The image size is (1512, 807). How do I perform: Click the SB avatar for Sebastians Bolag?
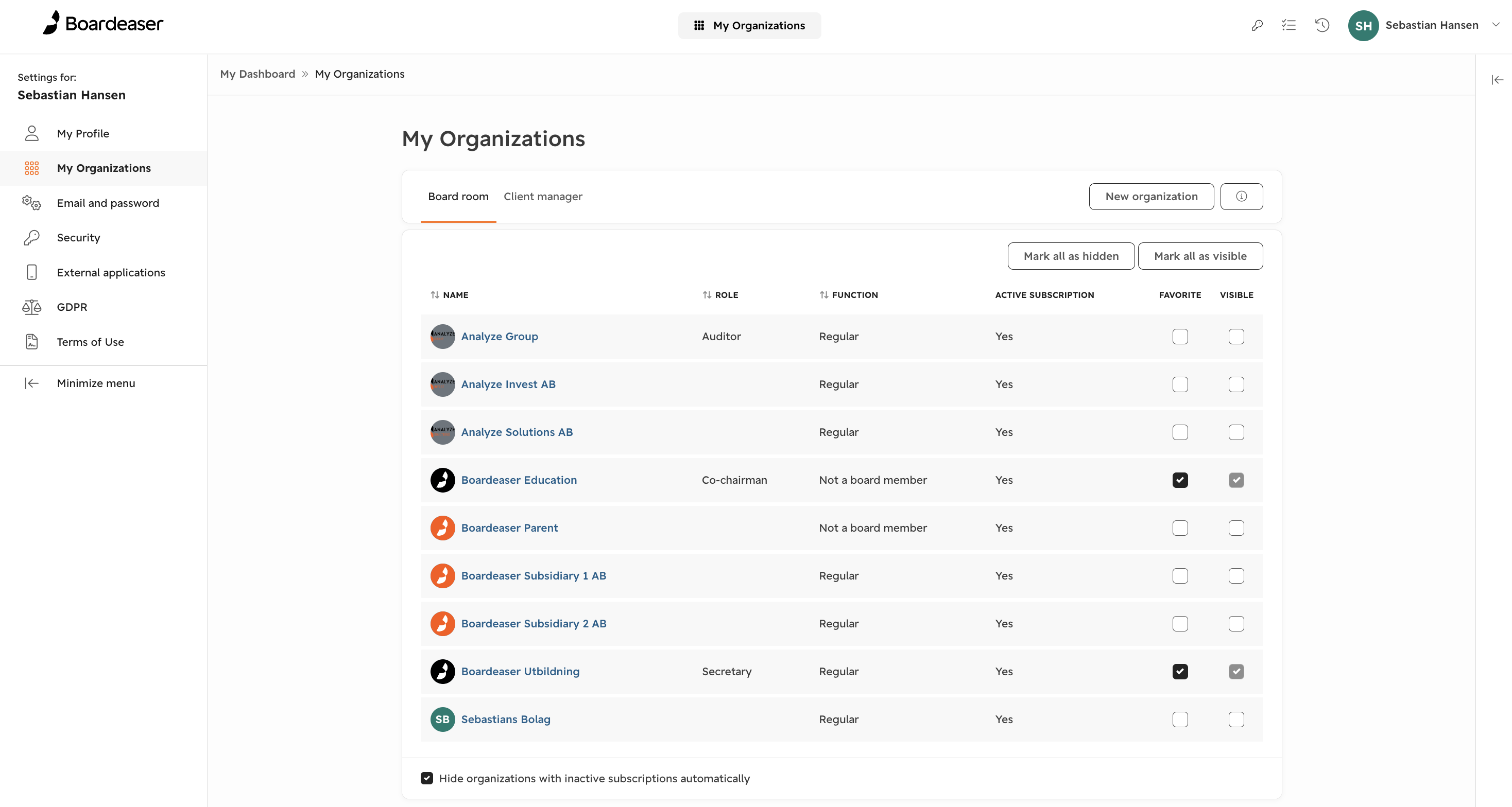point(442,720)
